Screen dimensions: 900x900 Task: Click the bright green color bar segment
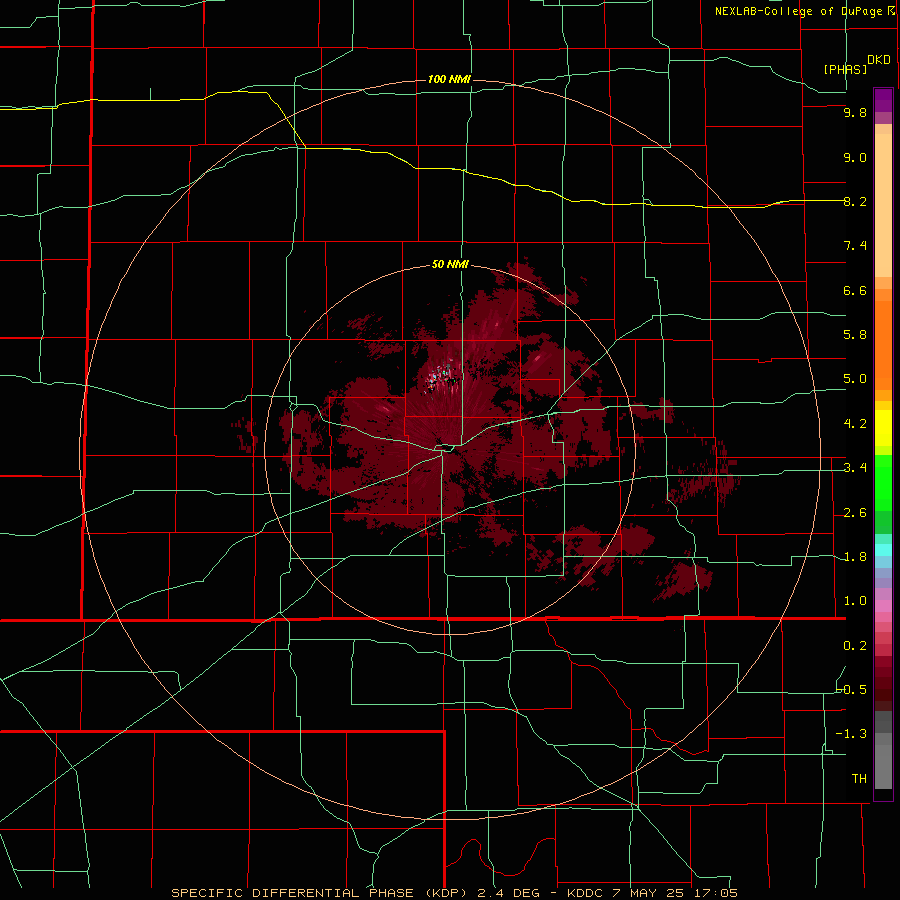[x=883, y=482]
